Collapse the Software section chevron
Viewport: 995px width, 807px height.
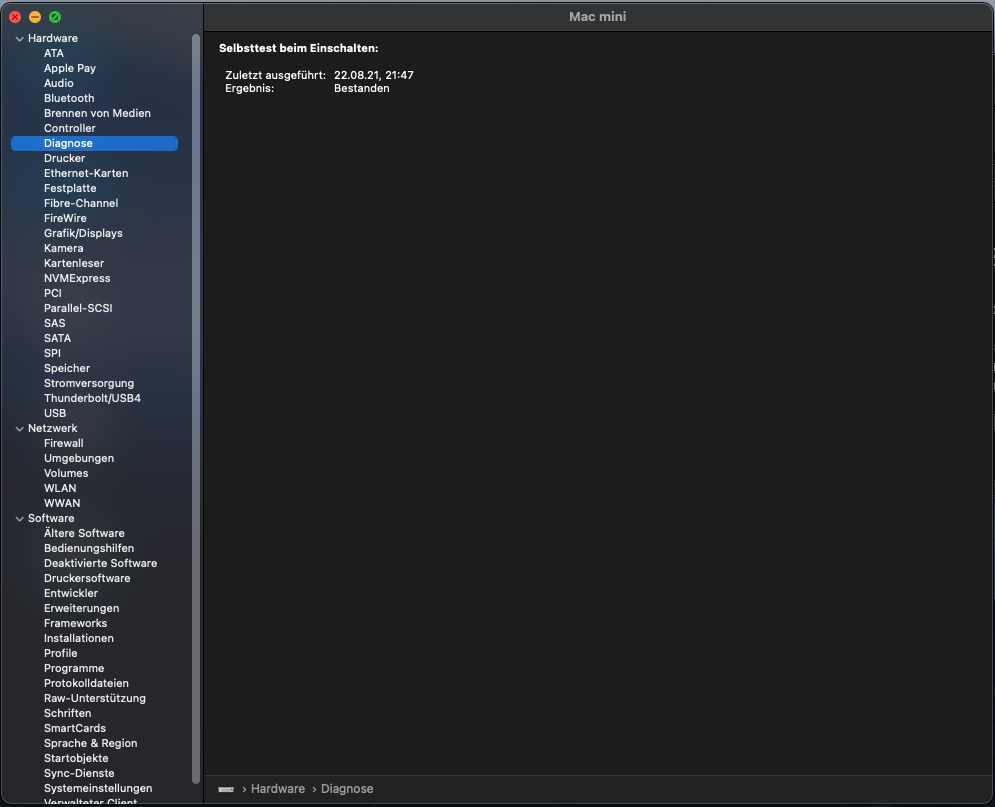click(20, 519)
